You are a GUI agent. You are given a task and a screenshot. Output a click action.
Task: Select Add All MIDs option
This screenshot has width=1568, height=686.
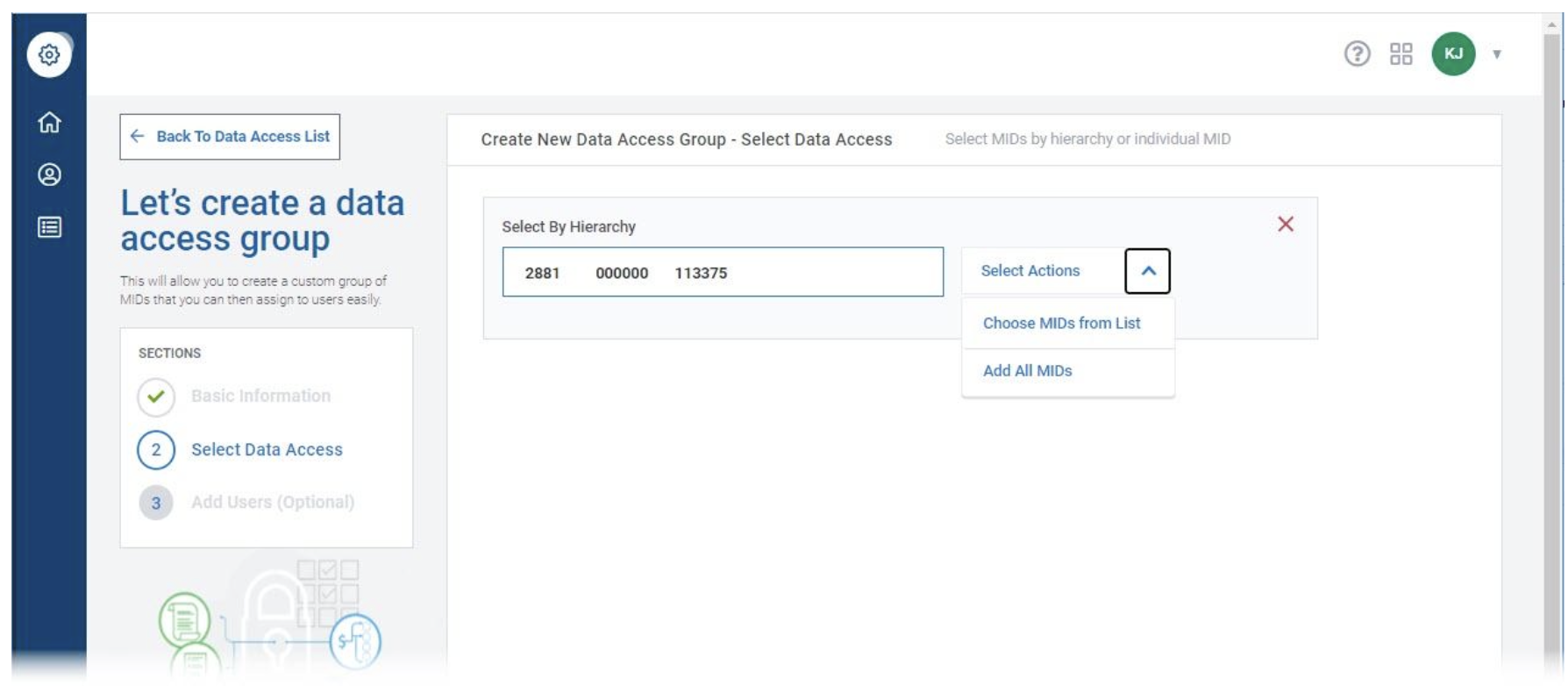pos(1027,371)
